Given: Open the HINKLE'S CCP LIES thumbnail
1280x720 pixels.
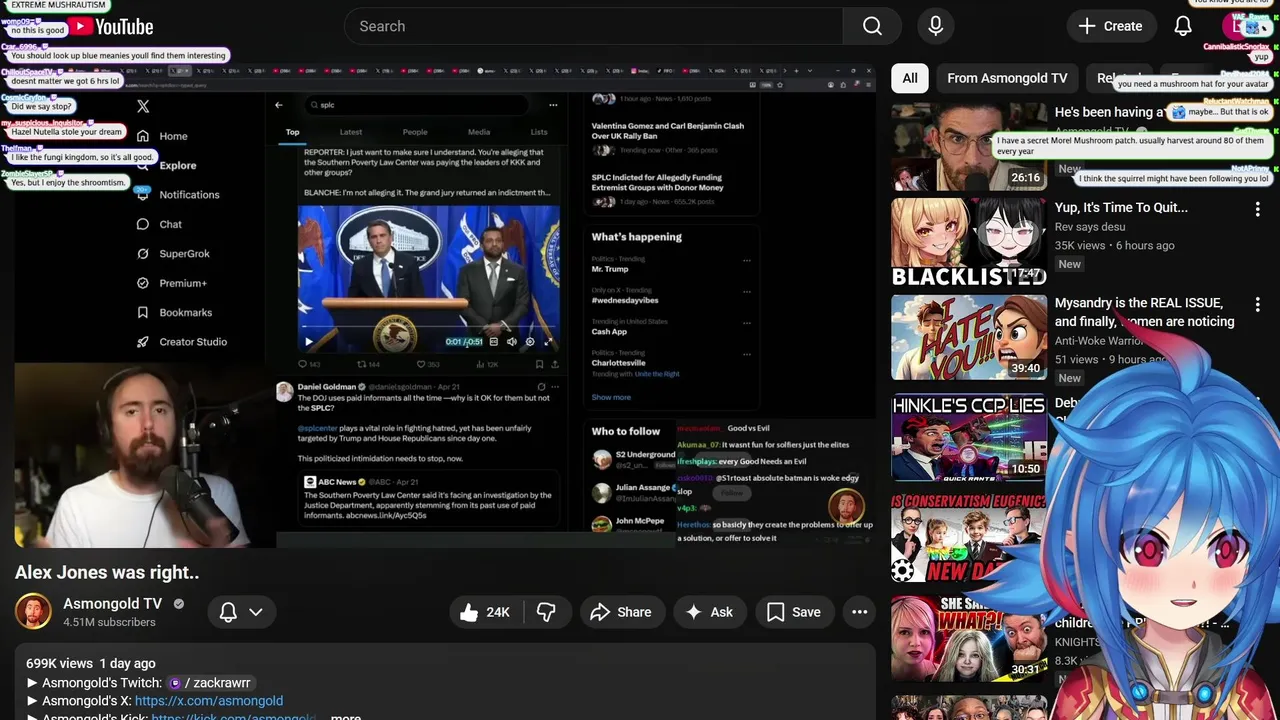Looking at the screenshot, I should 969,438.
